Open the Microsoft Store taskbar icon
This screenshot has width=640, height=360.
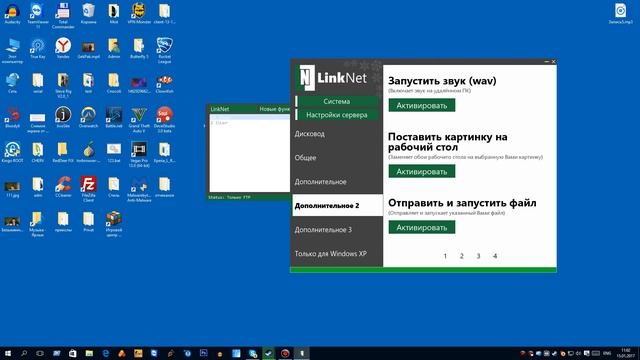pos(73,353)
